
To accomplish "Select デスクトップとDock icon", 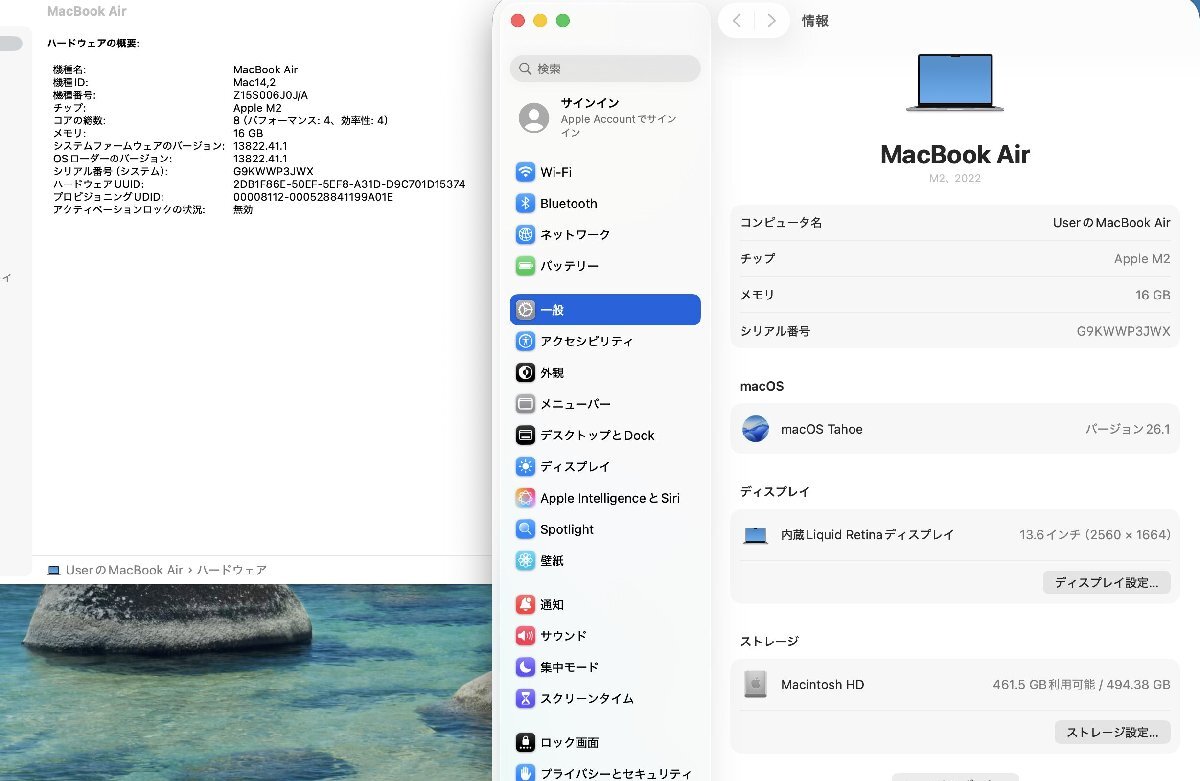I will [525, 435].
